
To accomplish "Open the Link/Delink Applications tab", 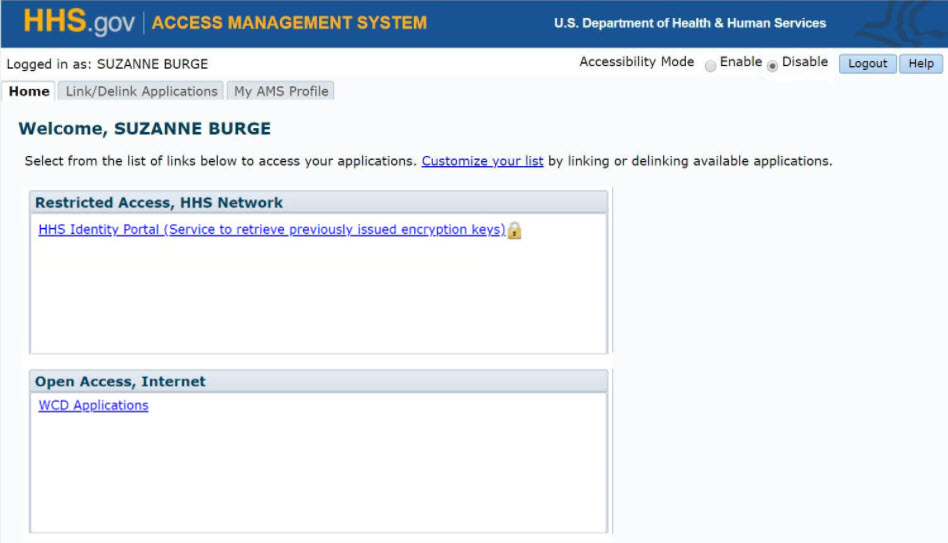I will (x=141, y=91).
